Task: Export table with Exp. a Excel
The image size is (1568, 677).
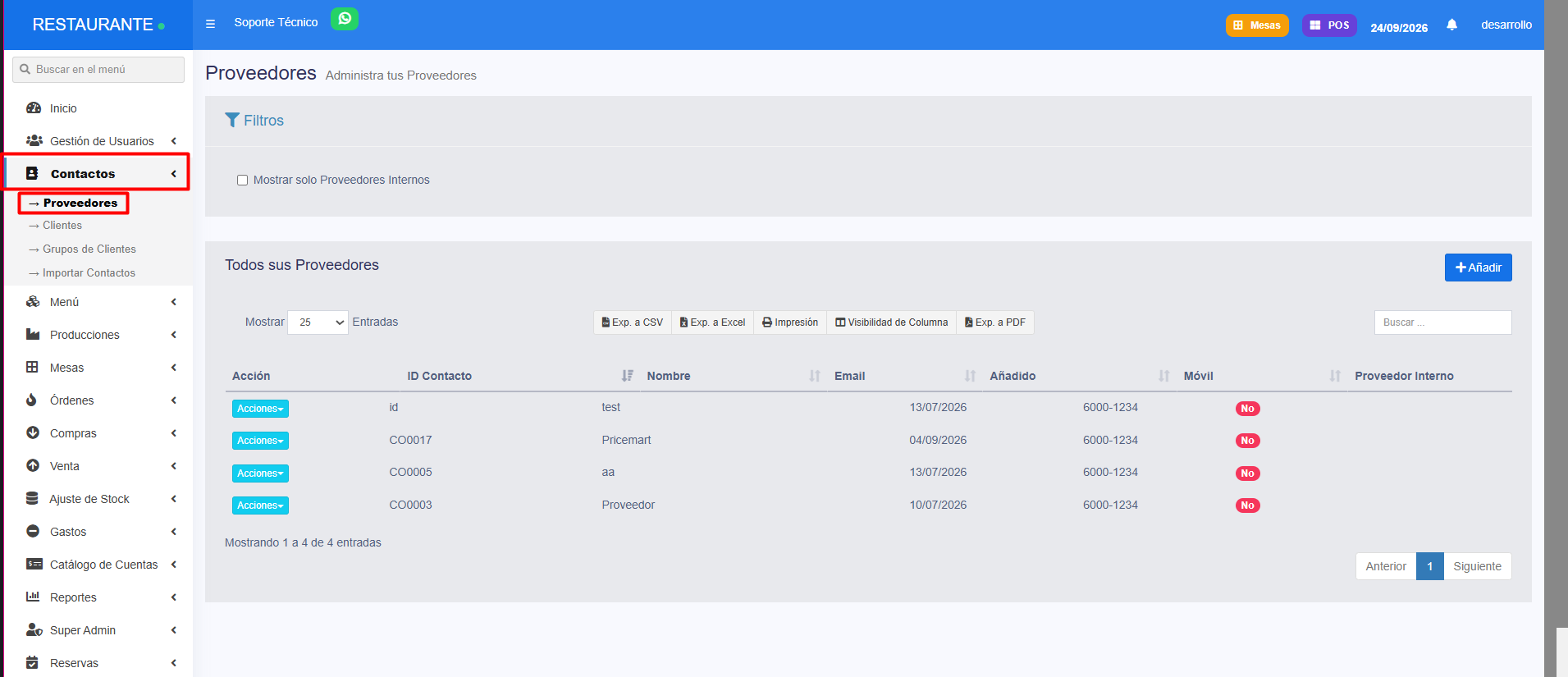Action: tap(713, 322)
